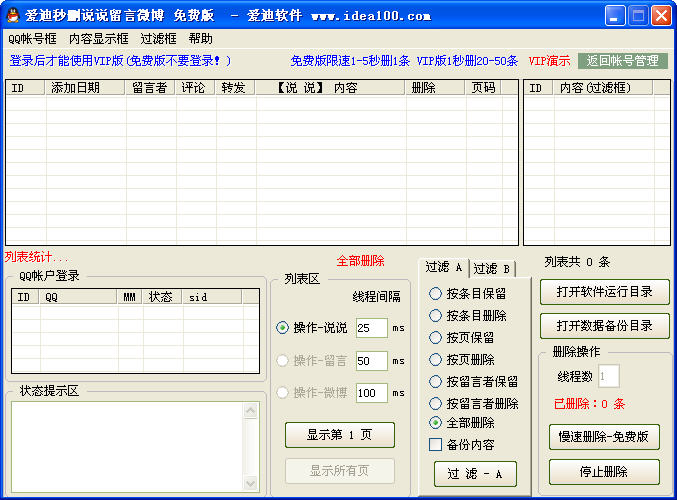Click the 过滤 - A button
This screenshot has width=677, height=500.
(x=475, y=474)
